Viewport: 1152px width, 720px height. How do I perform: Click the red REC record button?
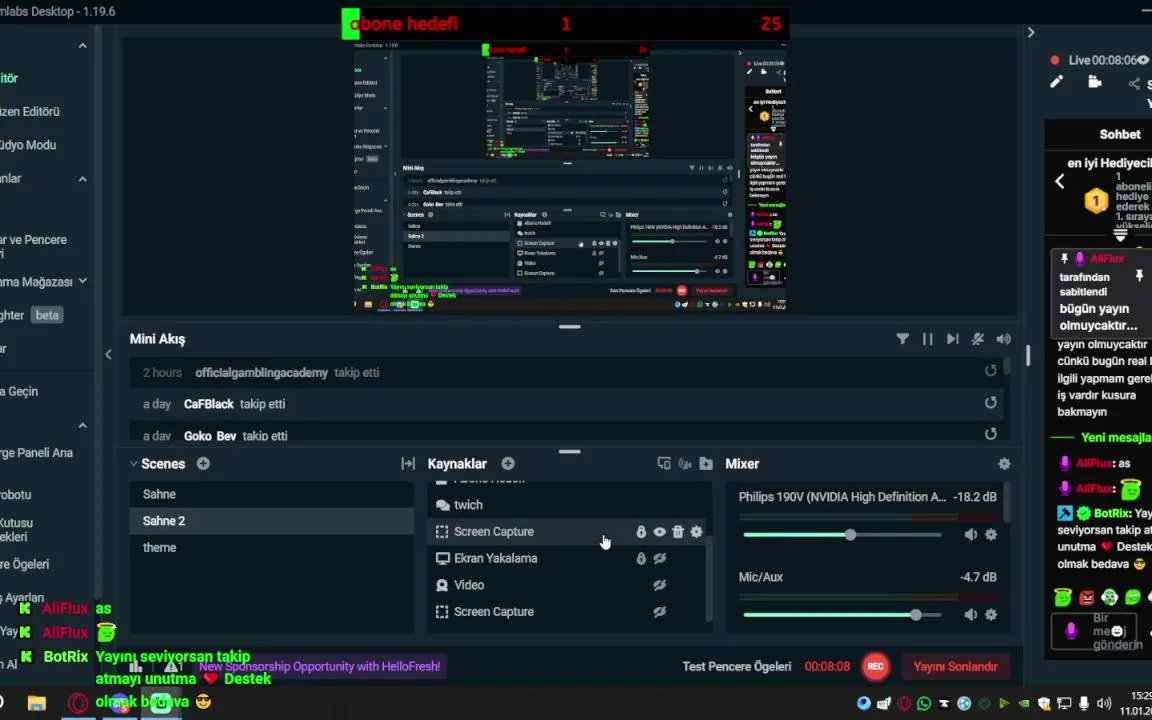[875, 666]
